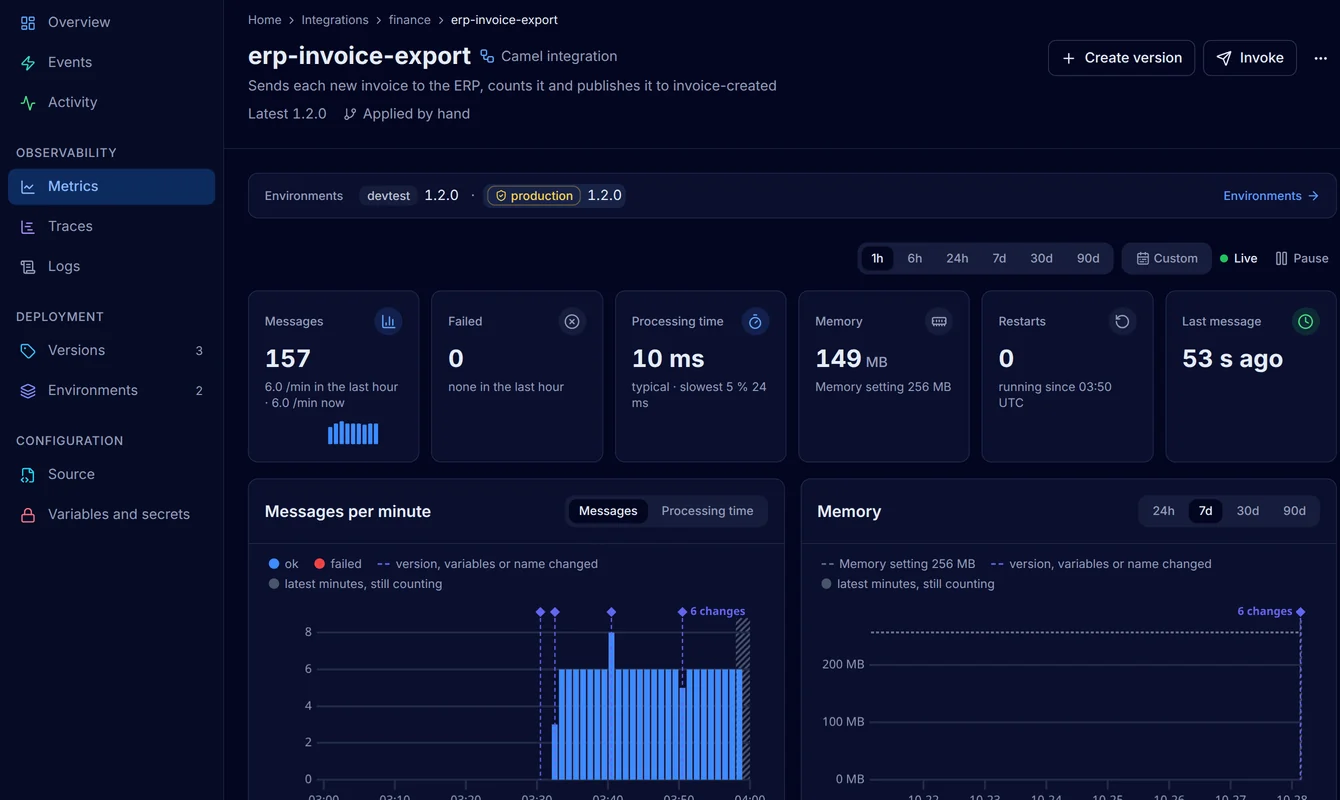Select the 1h time range
The image size is (1340, 800).
pyautogui.click(x=877, y=258)
